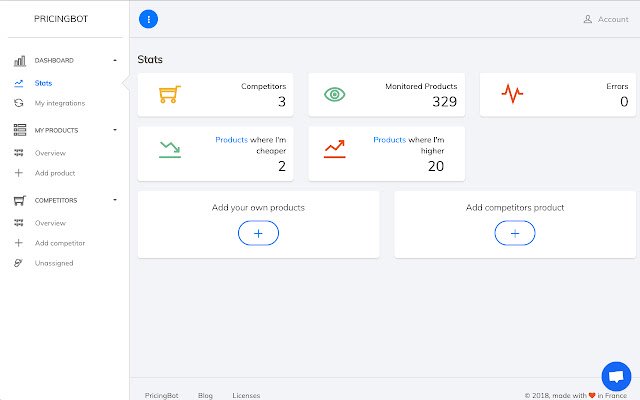
Task: Click the Stats trend line icon
Action: tap(19, 83)
